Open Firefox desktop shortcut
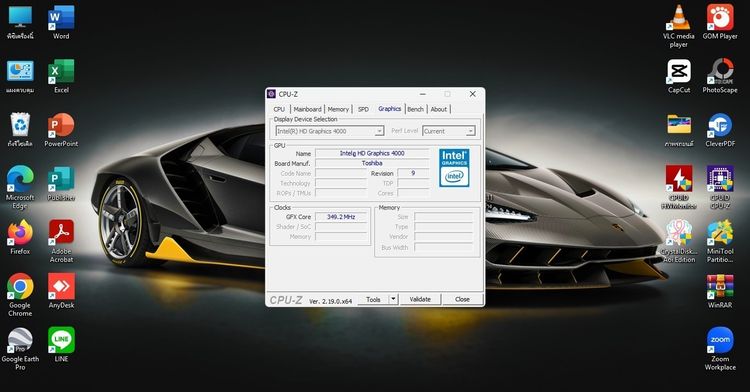 tap(20, 238)
